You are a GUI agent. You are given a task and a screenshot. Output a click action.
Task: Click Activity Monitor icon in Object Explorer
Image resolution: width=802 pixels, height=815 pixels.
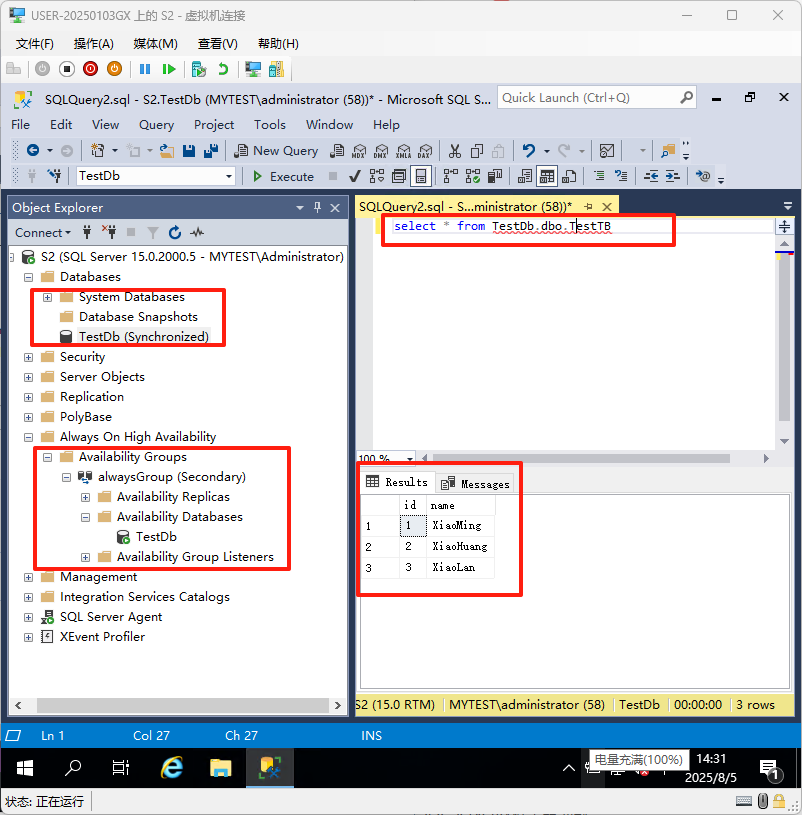197,232
